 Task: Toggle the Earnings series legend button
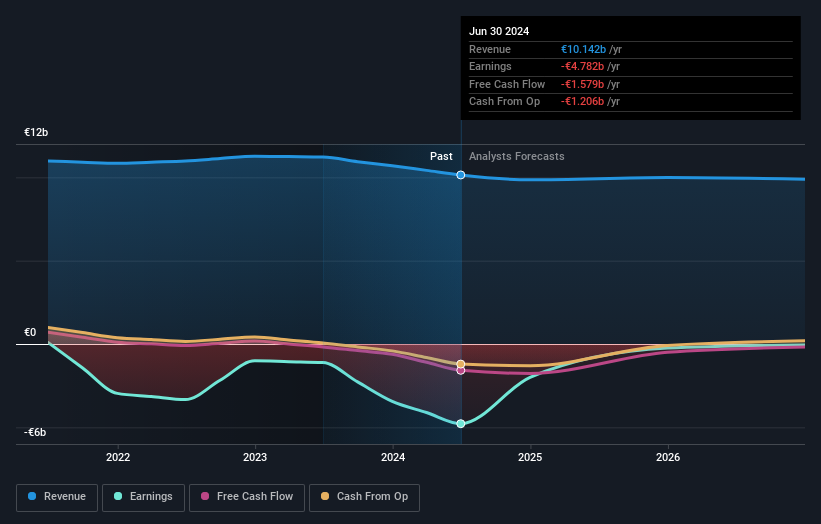[143, 497]
